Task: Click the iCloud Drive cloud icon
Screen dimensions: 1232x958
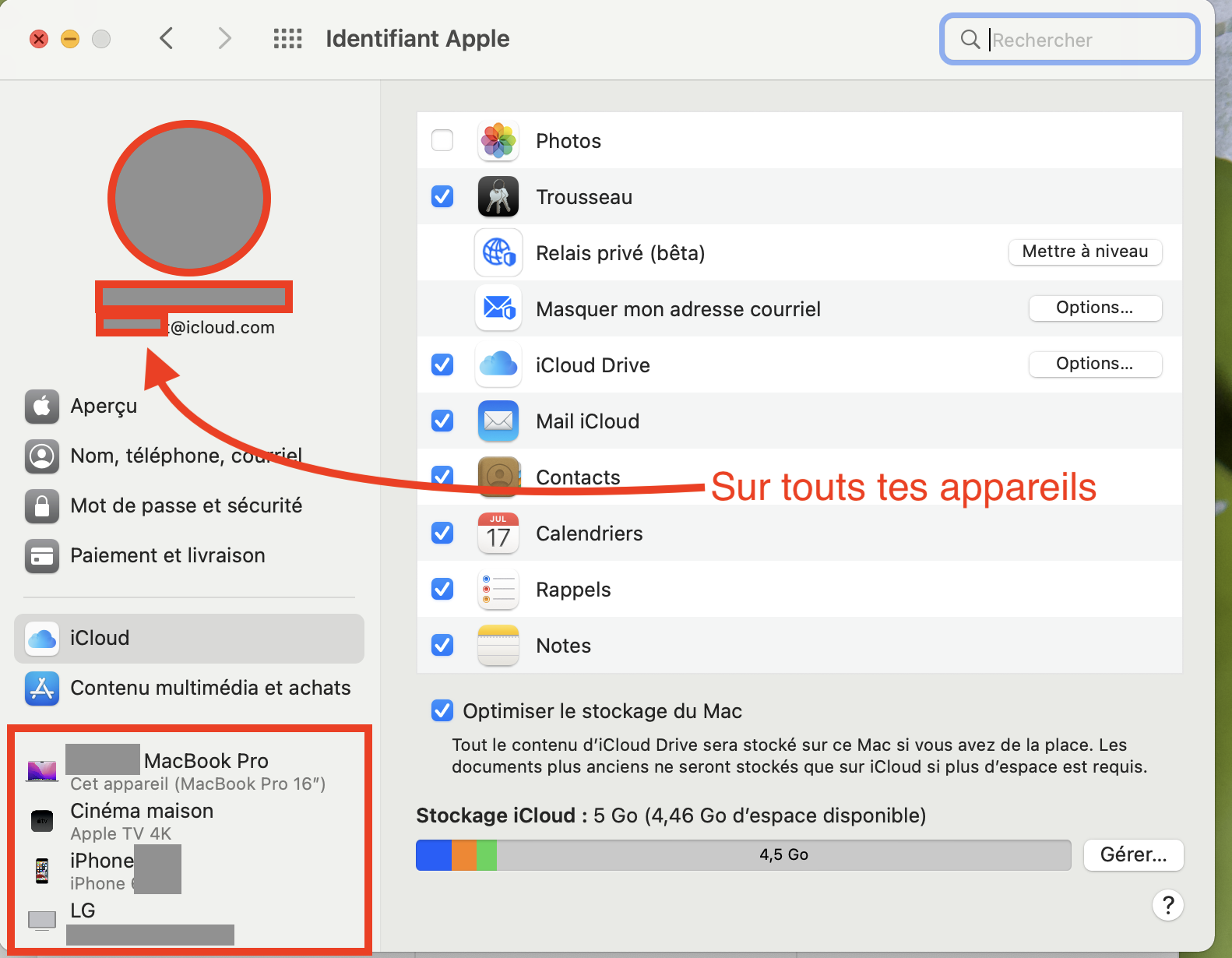Action: pos(498,365)
